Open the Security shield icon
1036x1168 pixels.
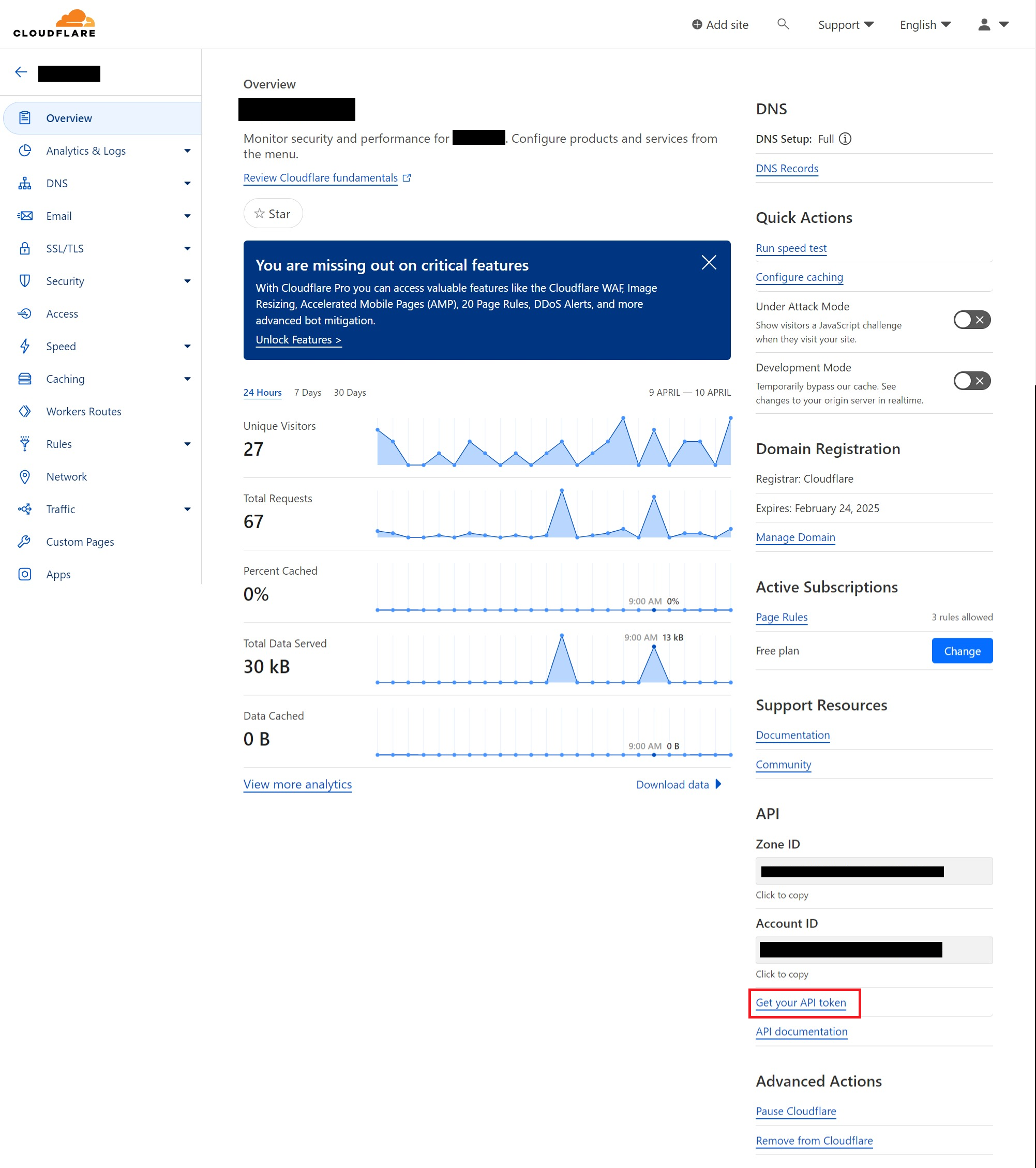(25, 280)
